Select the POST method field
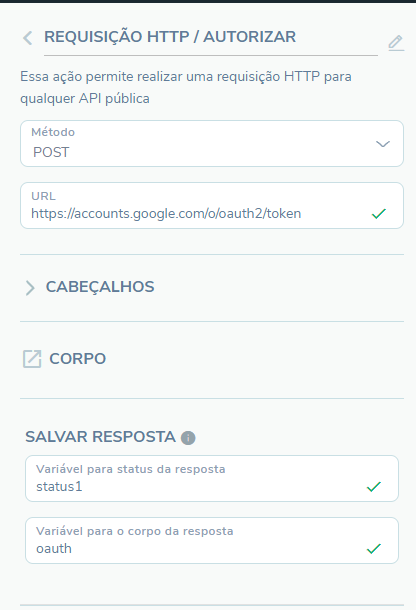 [x=212, y=144]
